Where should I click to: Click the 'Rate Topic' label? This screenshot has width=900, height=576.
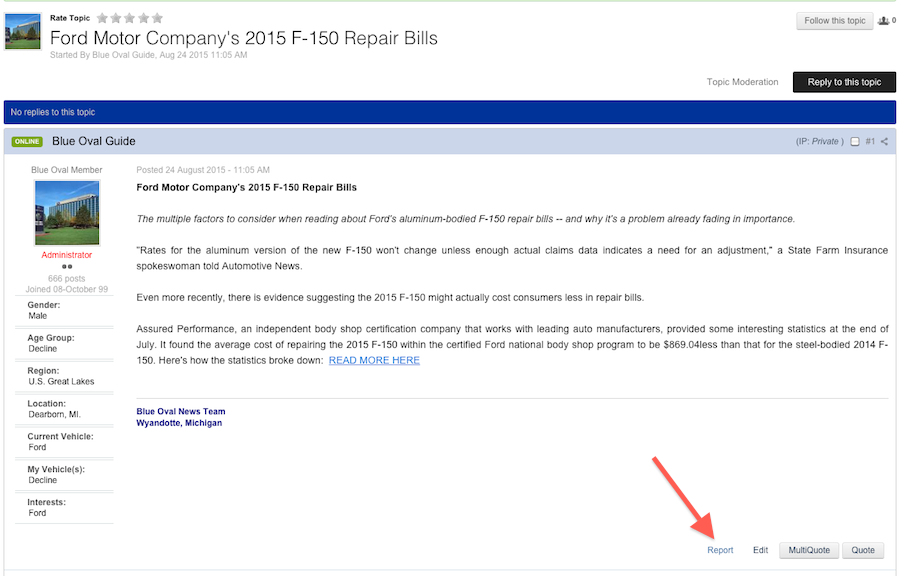[x=70, y=18]
